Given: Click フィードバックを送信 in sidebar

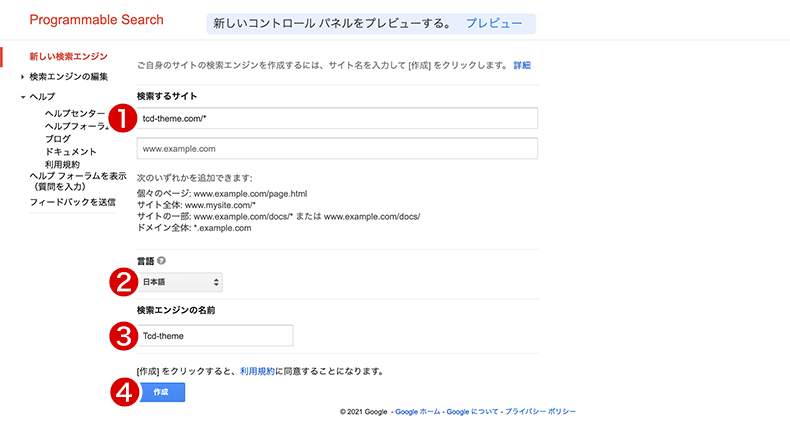Looking at the screenshot, I should point(73,202).
